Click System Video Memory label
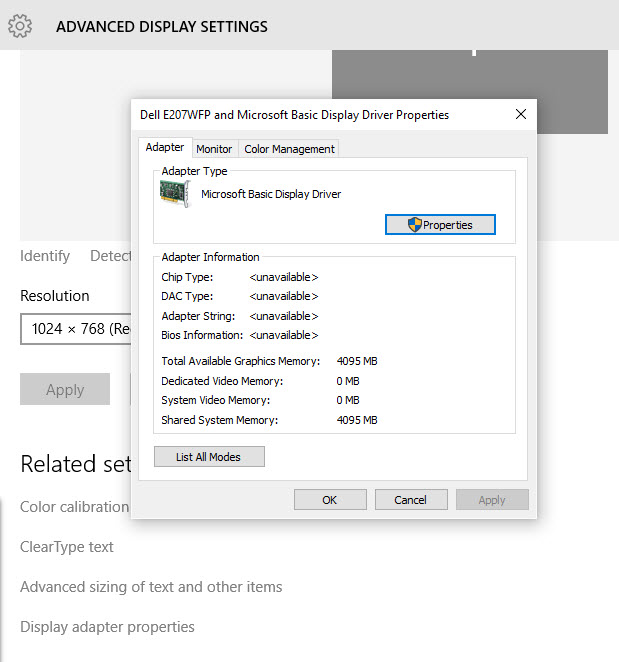This screenshot has width=619, height=662. pyautogui.click(x=216, y=400)
